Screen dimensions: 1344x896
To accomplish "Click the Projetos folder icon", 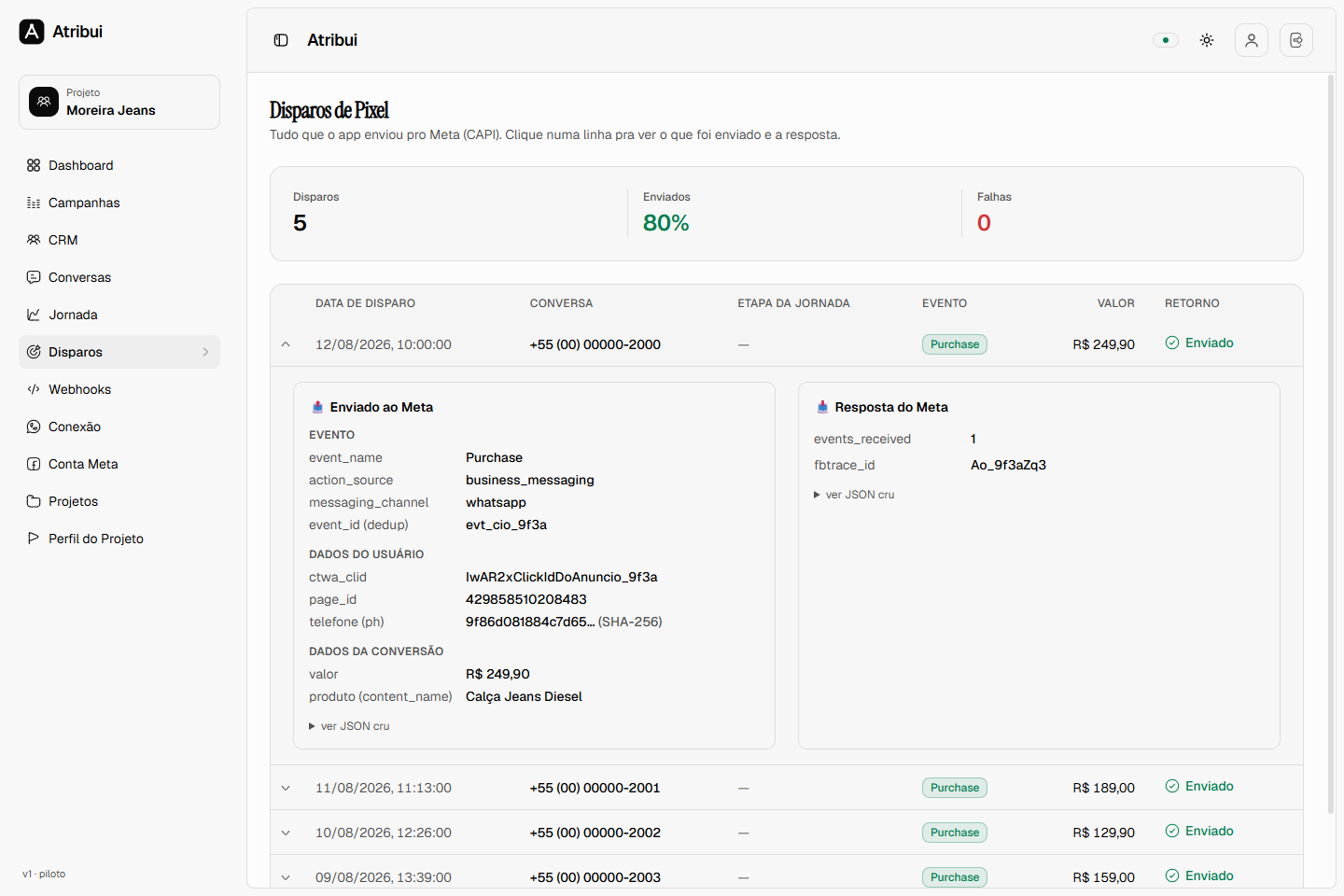I will click(x=34, y=501).
